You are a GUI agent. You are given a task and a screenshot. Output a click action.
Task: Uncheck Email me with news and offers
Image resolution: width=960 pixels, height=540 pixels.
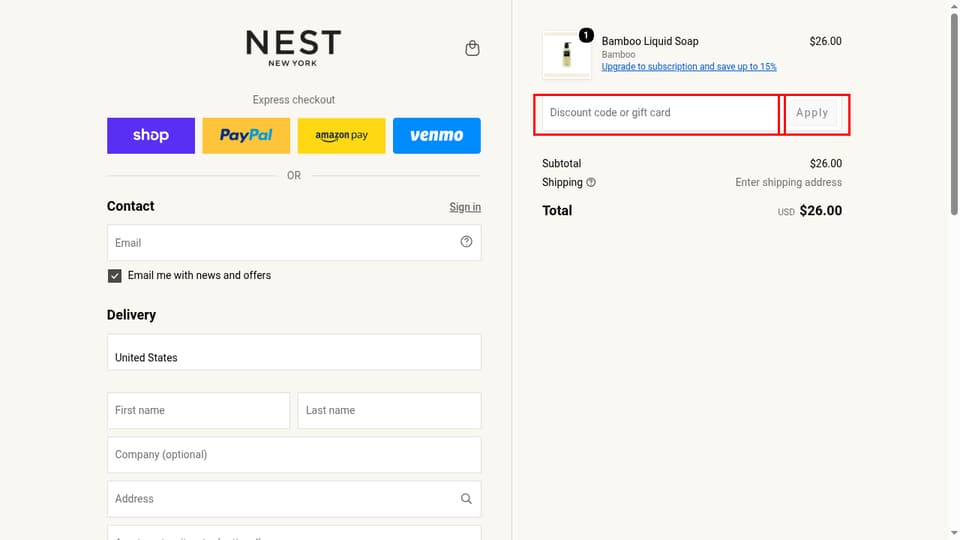(x=114, y=276)
